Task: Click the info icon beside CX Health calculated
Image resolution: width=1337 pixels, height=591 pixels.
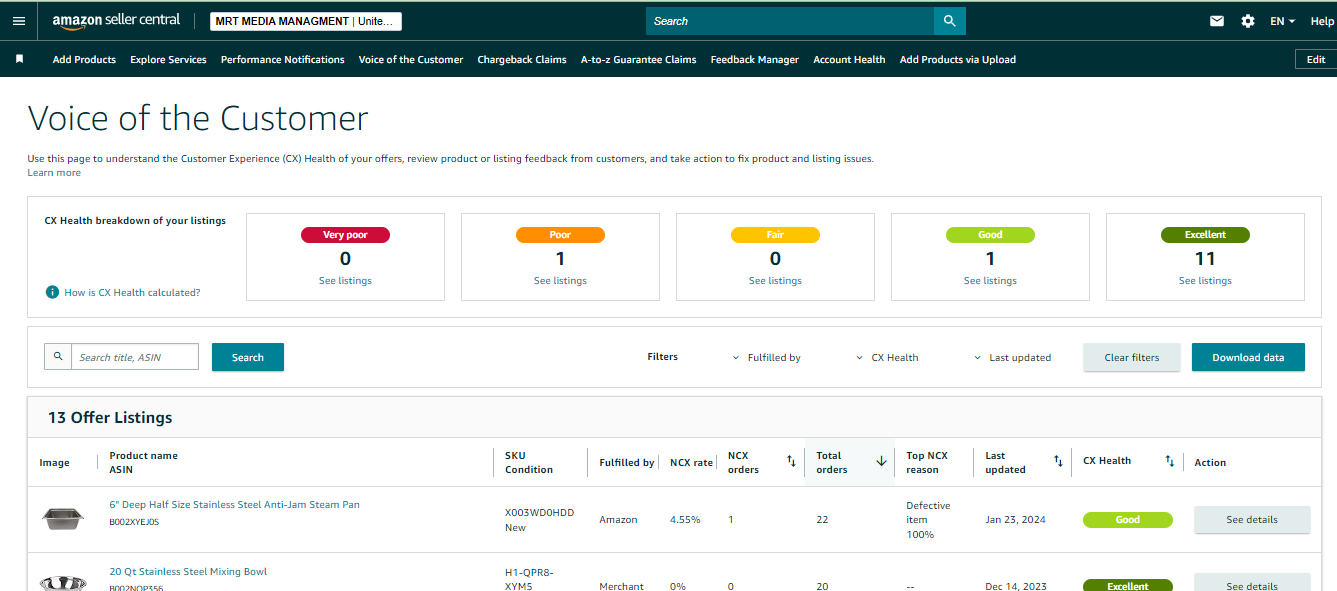Action: point(52,292)
